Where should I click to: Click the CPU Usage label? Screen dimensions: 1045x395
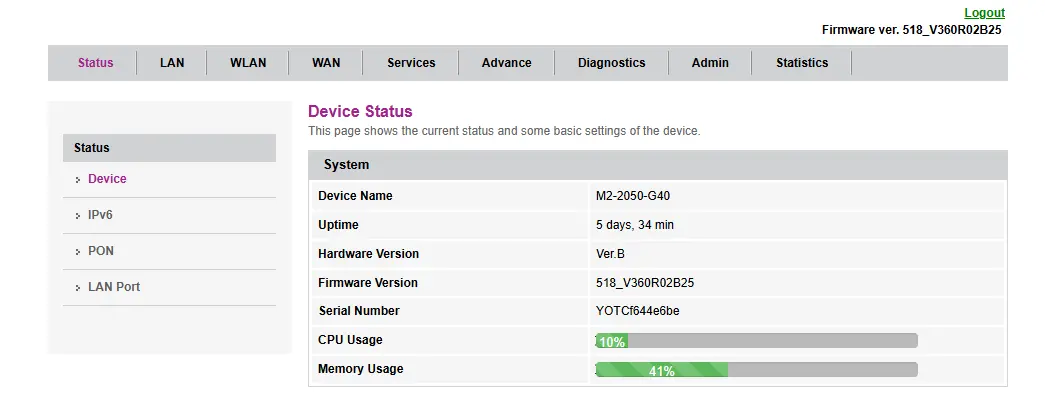(x=351, y=340)
